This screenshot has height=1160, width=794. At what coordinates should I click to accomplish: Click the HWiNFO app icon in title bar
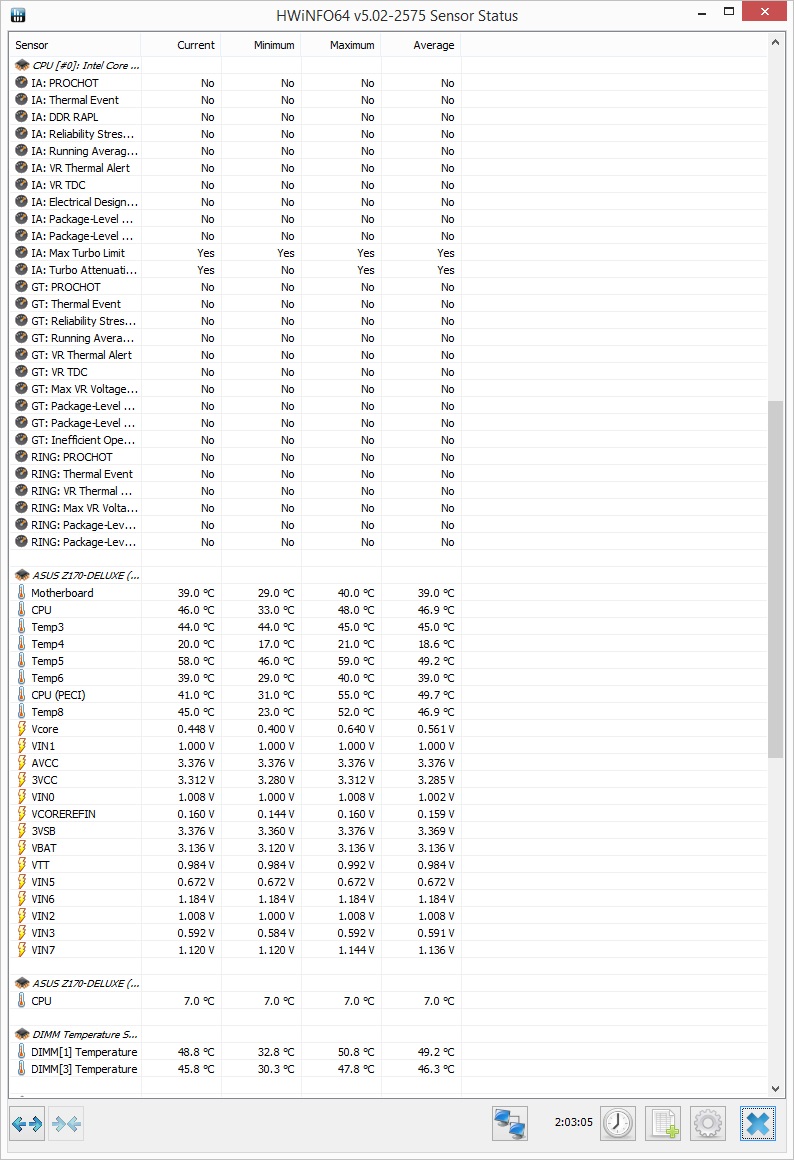[18, 15]
